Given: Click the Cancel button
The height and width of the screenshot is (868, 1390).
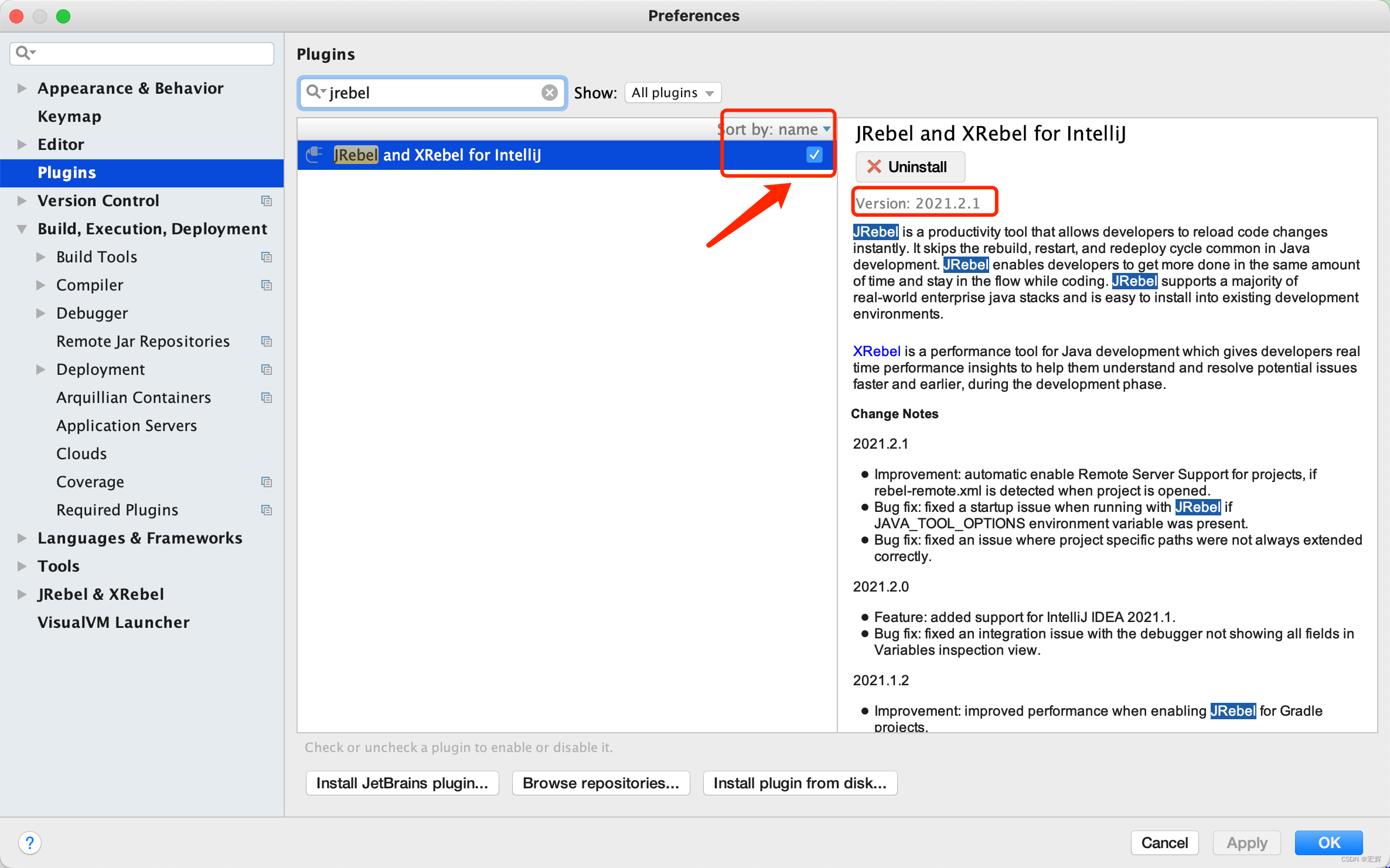Looking at the screenshot, I should (x=1164, y=843).
